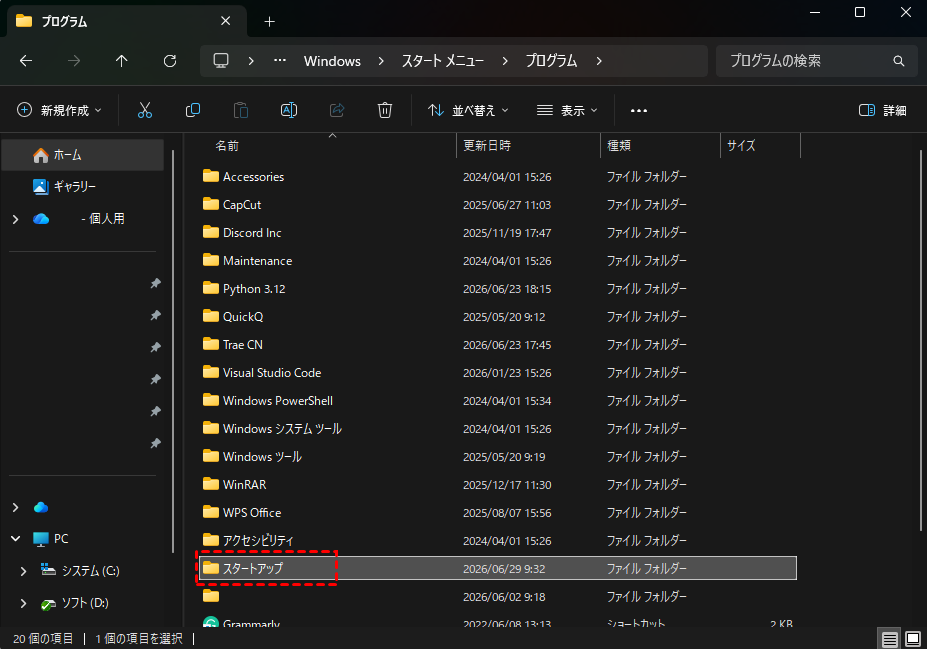Sort by the 名前 column header
Viewport: 927px width, 649px height.
pyautogui.click(x=227, y=146)
